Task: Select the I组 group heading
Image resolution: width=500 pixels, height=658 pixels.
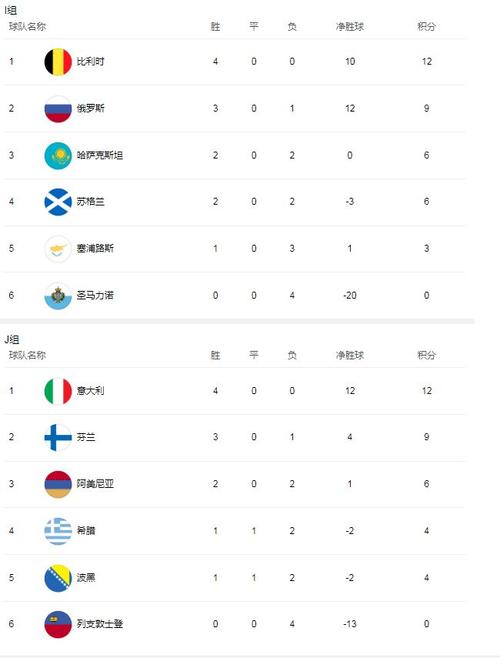Action: click(10, 10)
